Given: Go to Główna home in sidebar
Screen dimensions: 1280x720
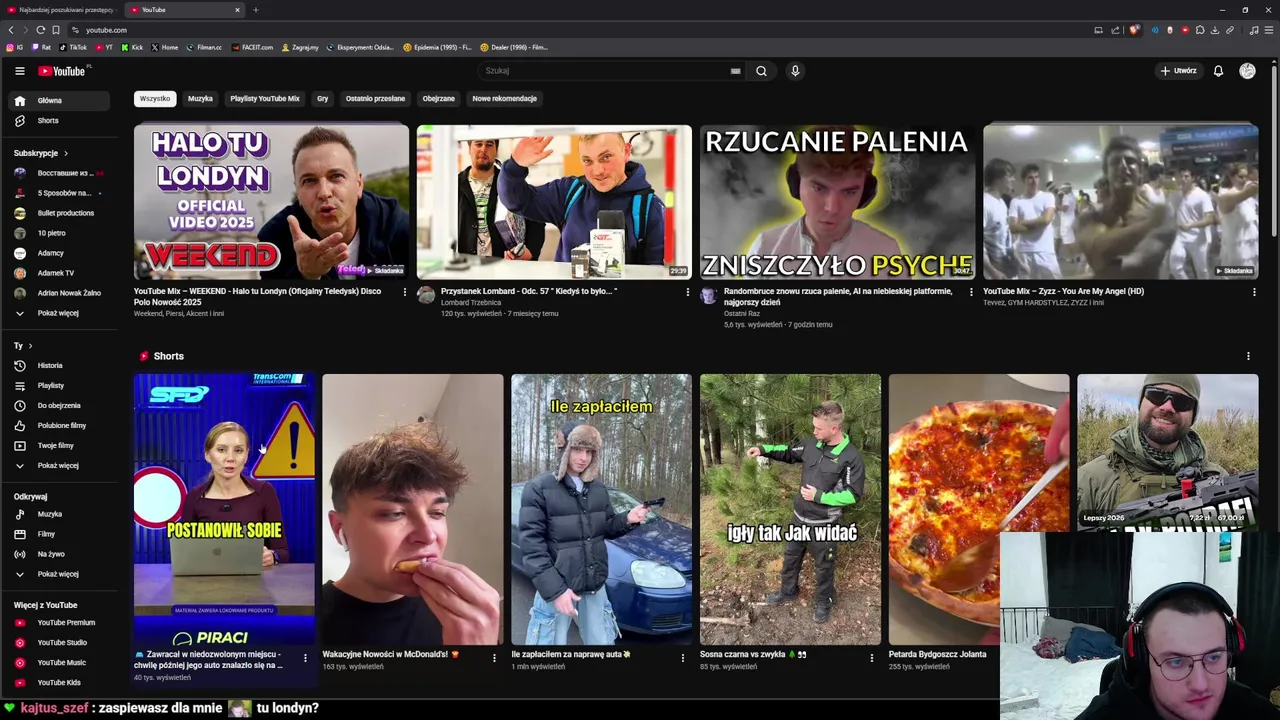Looking at the screenshot, I should [59, 100].
